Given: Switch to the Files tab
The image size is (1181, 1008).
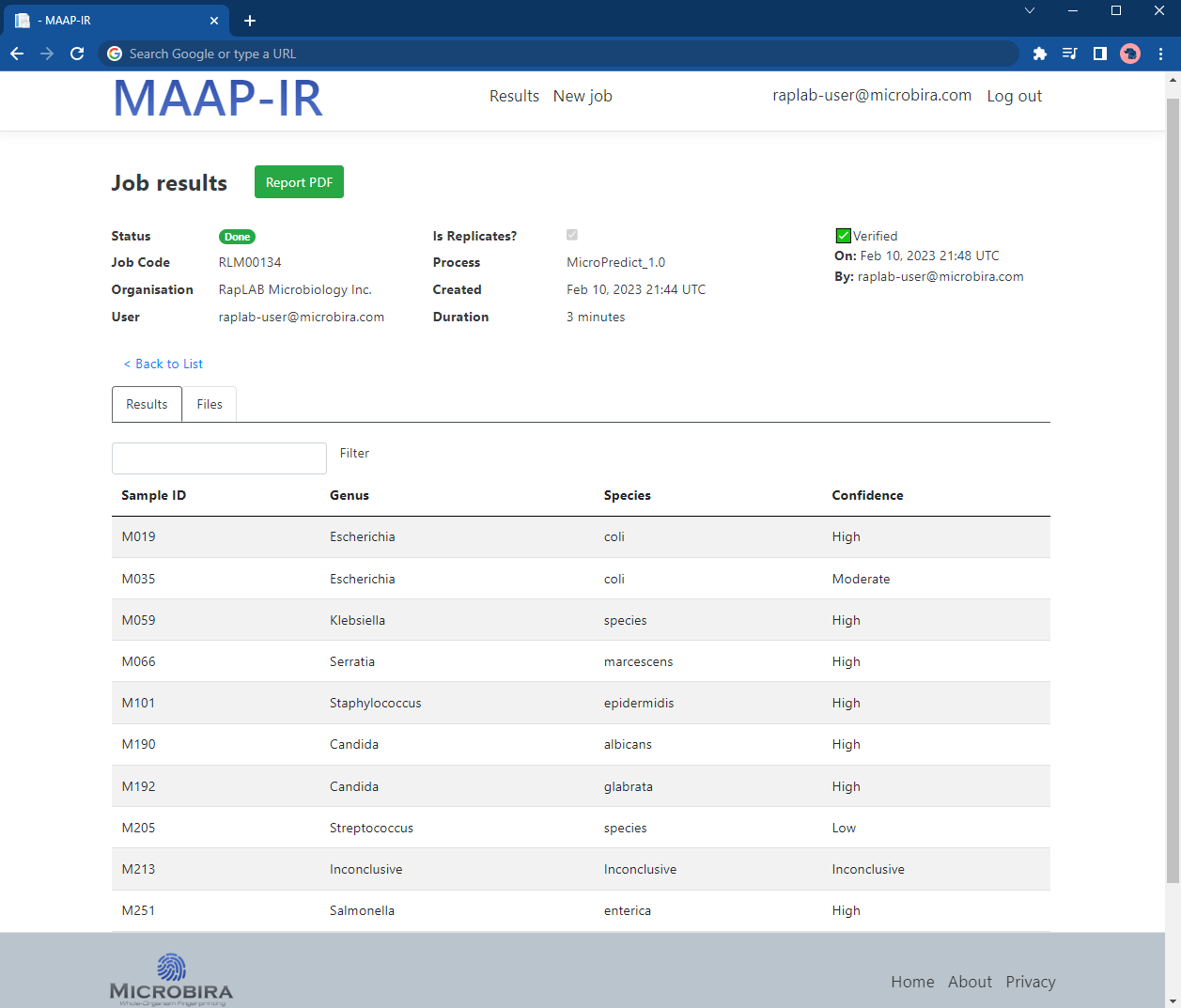Looking at the screenshot, I should 210,404.
